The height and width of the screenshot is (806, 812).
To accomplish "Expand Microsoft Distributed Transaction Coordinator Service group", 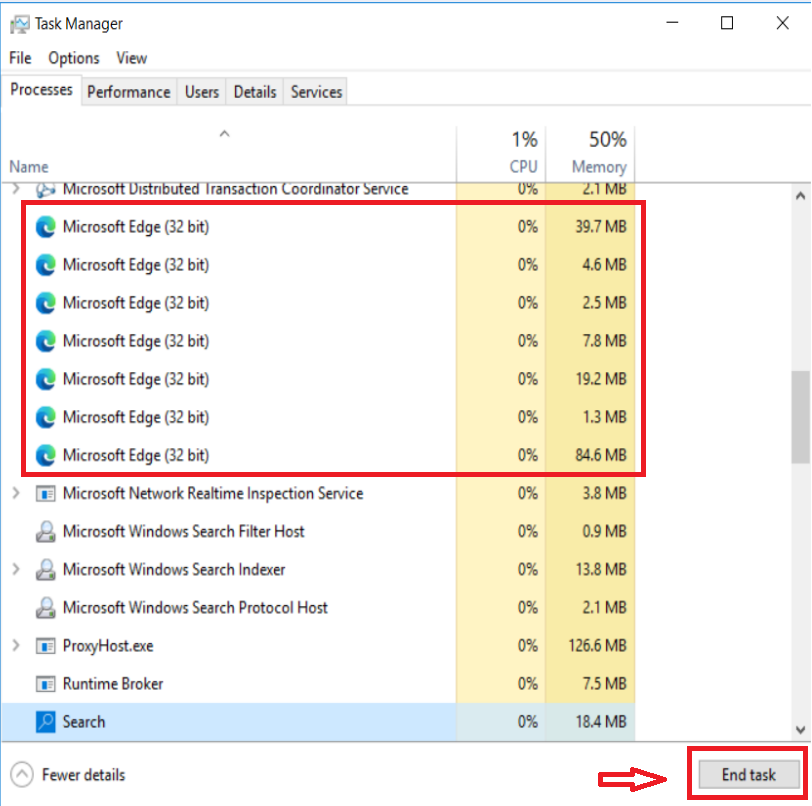I will 16,189.
